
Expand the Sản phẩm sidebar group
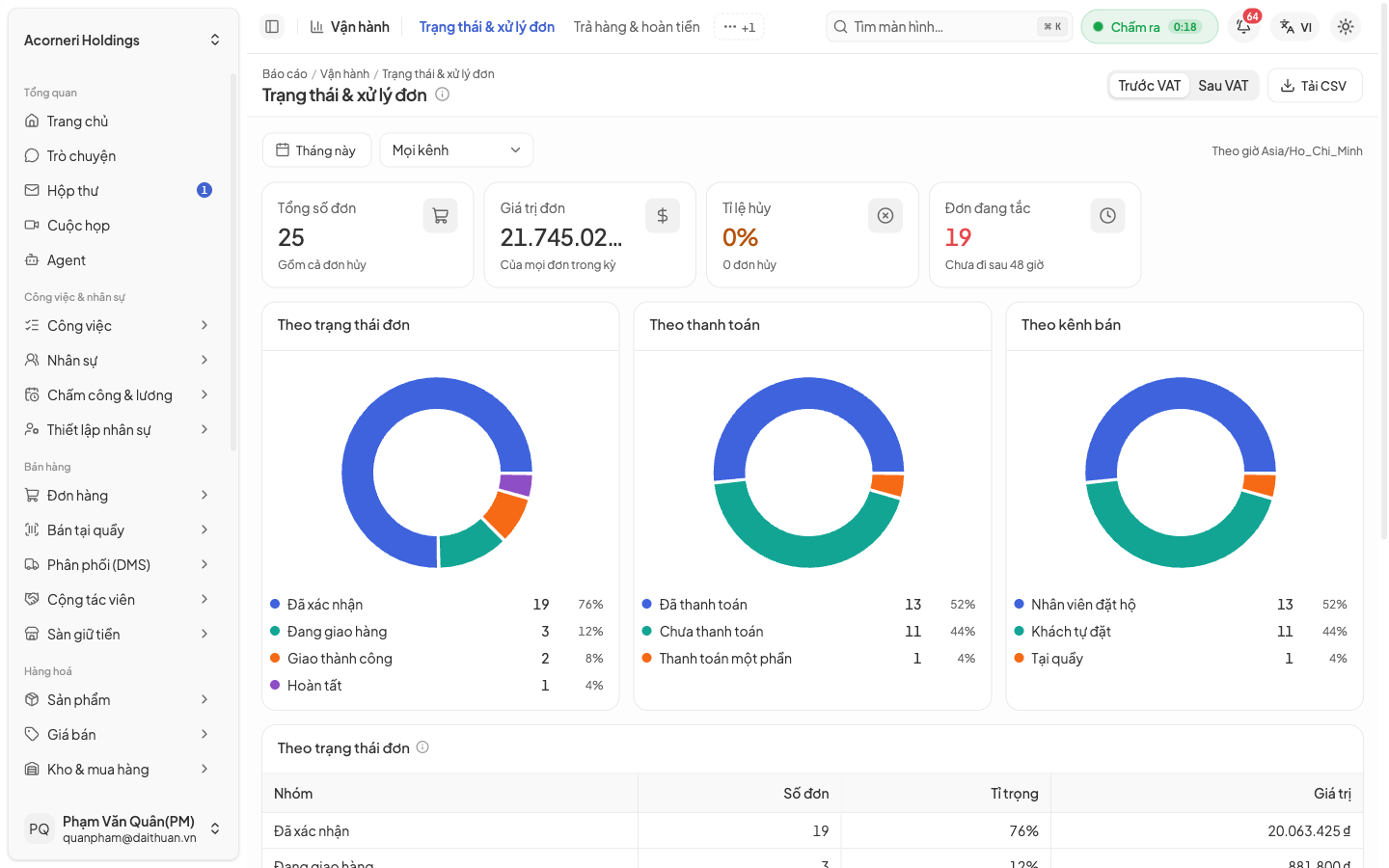click(118, 700)
